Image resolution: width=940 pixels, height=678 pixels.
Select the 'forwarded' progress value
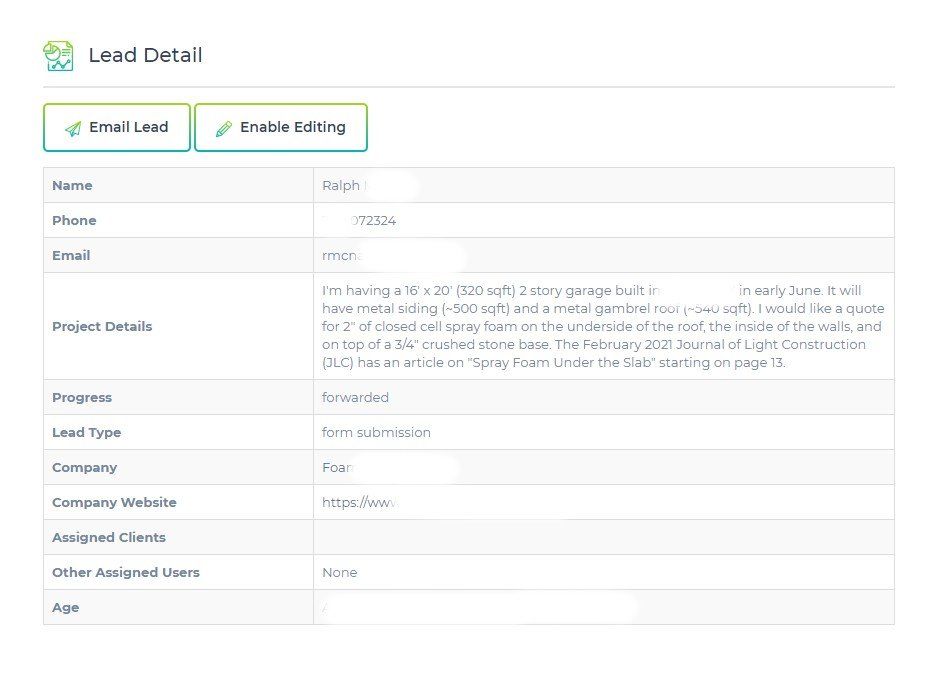(355, 398)
